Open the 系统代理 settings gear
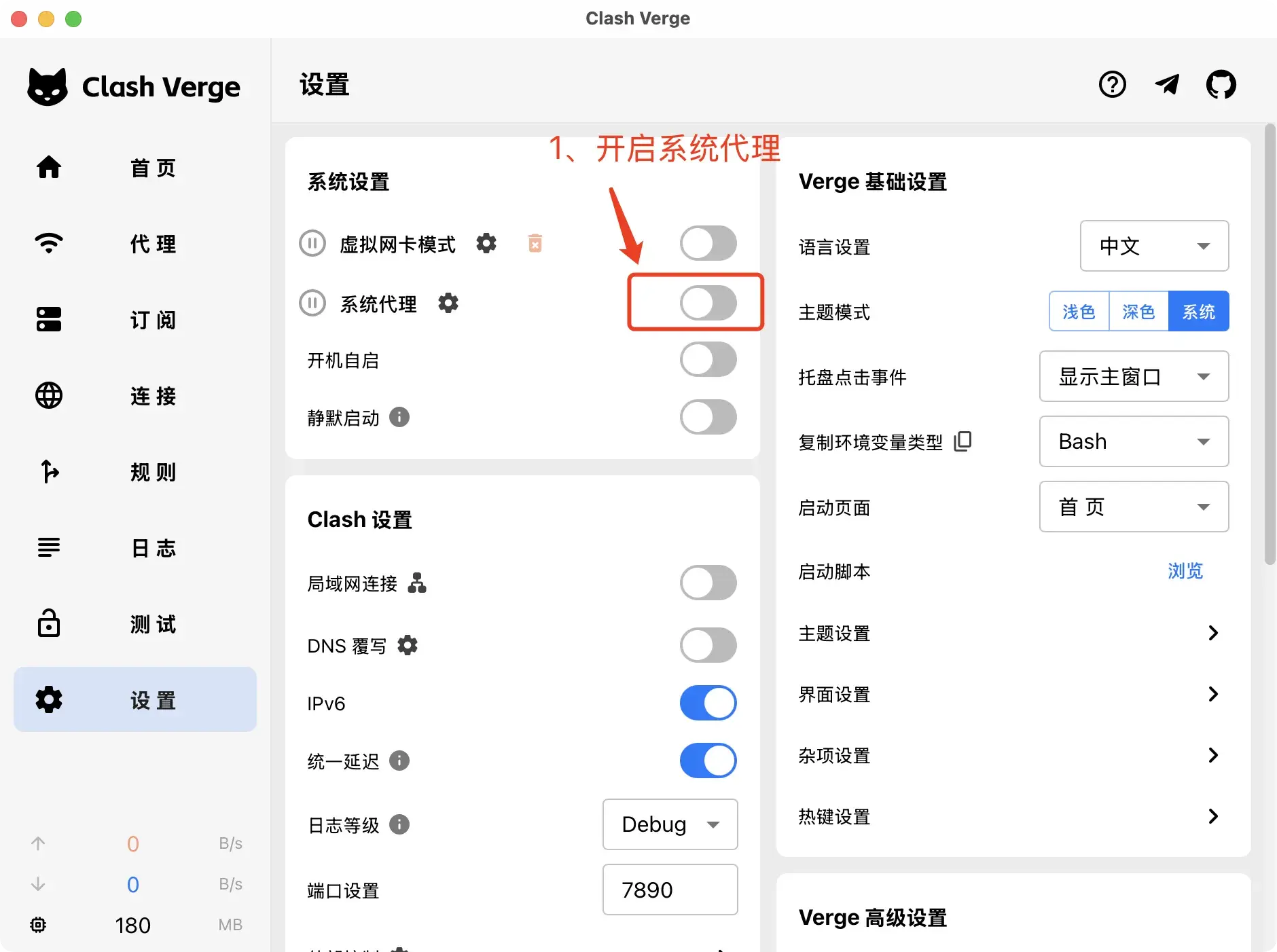The image size is (1277, 952). pos(448,304)
